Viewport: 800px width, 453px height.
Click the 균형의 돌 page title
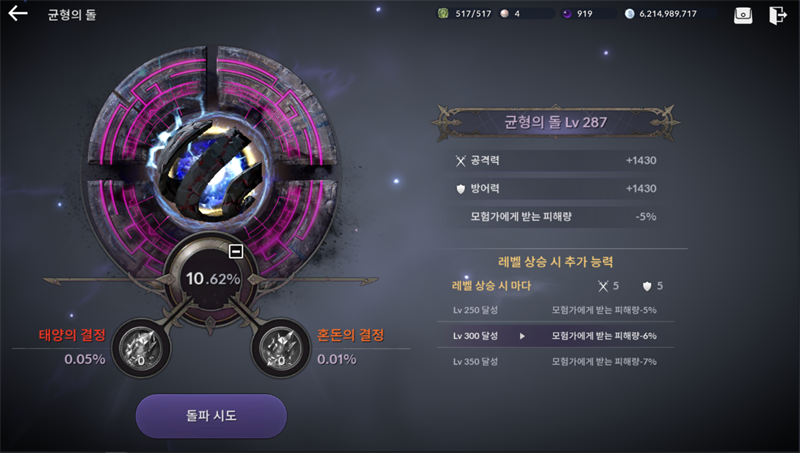(71, 15)
